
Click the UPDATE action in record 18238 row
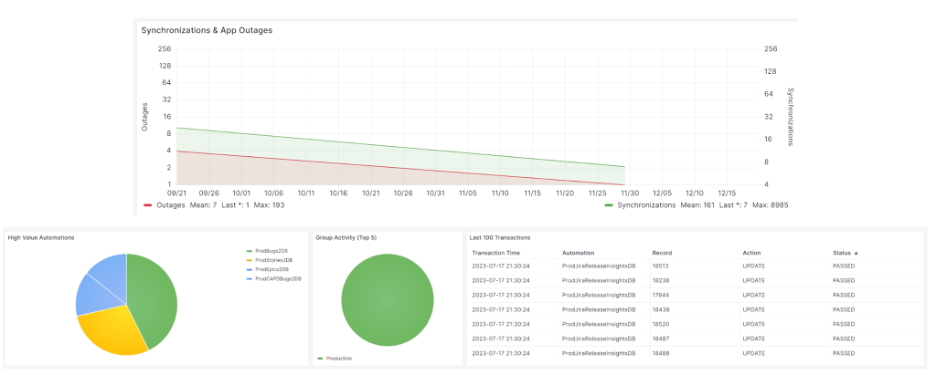(x=753, y=280)
